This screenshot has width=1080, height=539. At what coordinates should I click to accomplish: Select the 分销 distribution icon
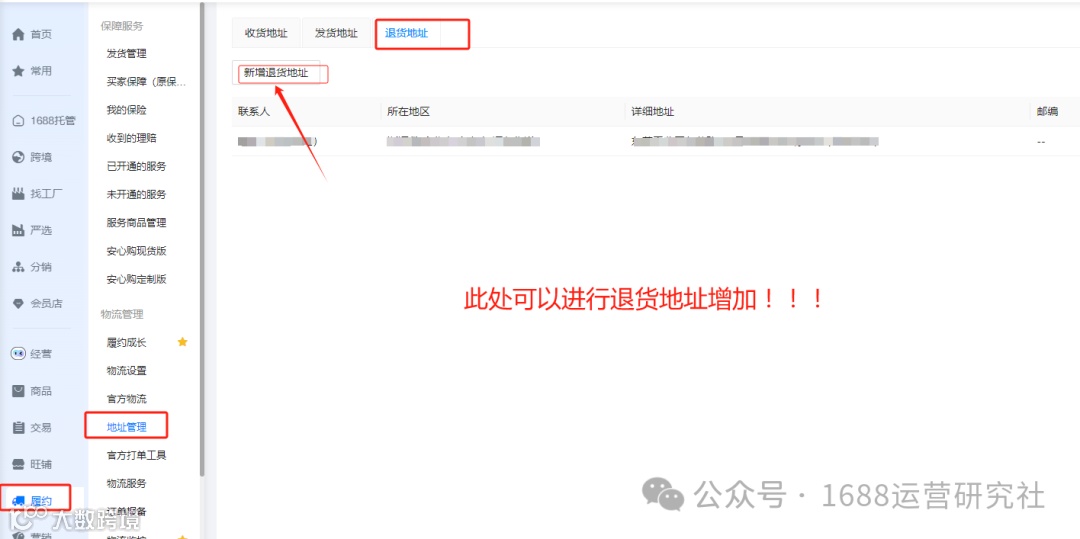tap(19, 267)
